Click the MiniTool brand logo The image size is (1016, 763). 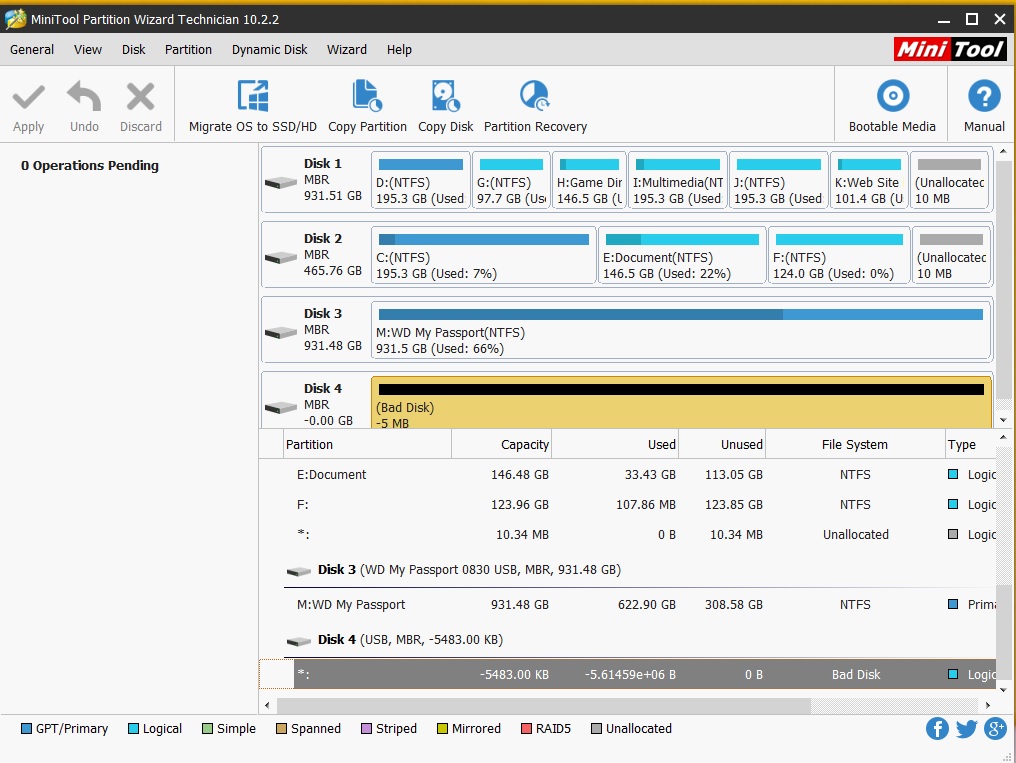coord(950,49)
